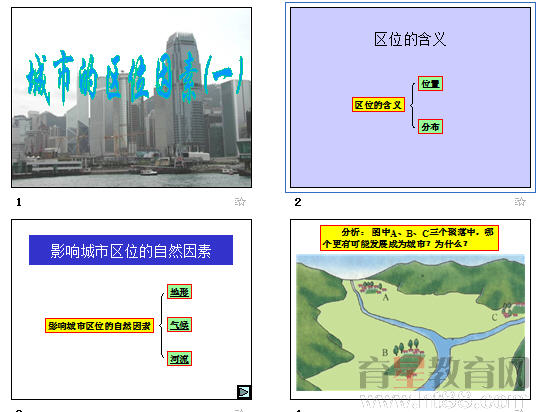
Task: Click the green 位置 box on slide 2
Action: pos(430,83)
